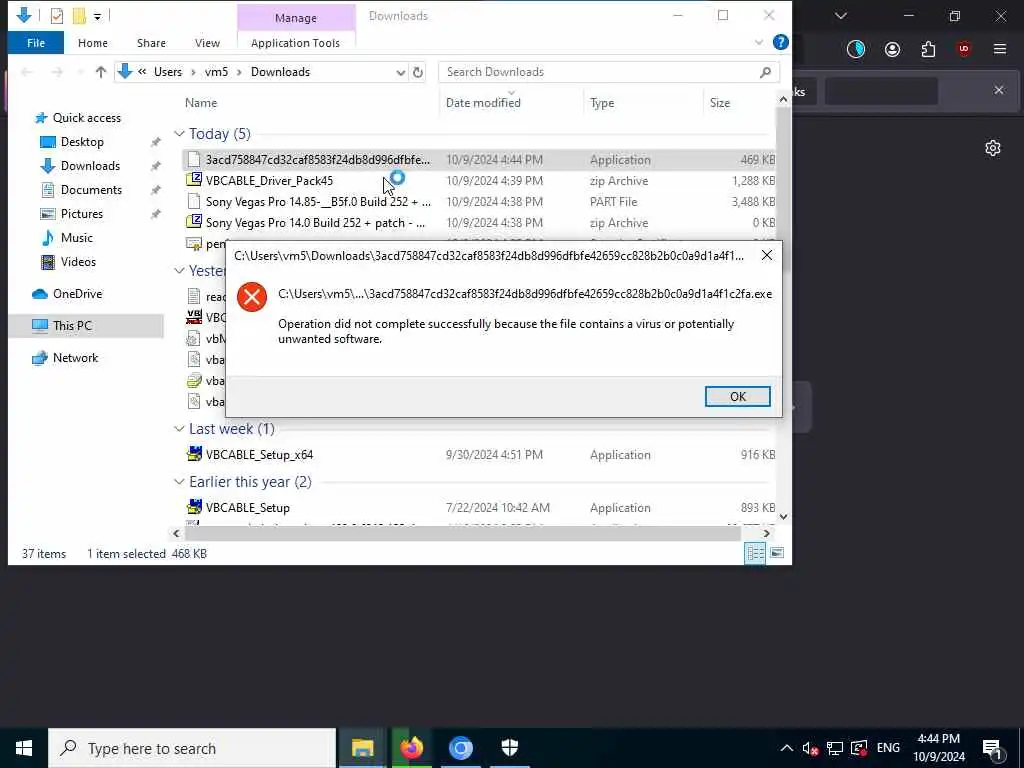Image resolution: width=1024 pixels, height=768 pixels.
Task: Open the customize Quick Access Toolbar dropdown
Action: (x=97, y=16)
